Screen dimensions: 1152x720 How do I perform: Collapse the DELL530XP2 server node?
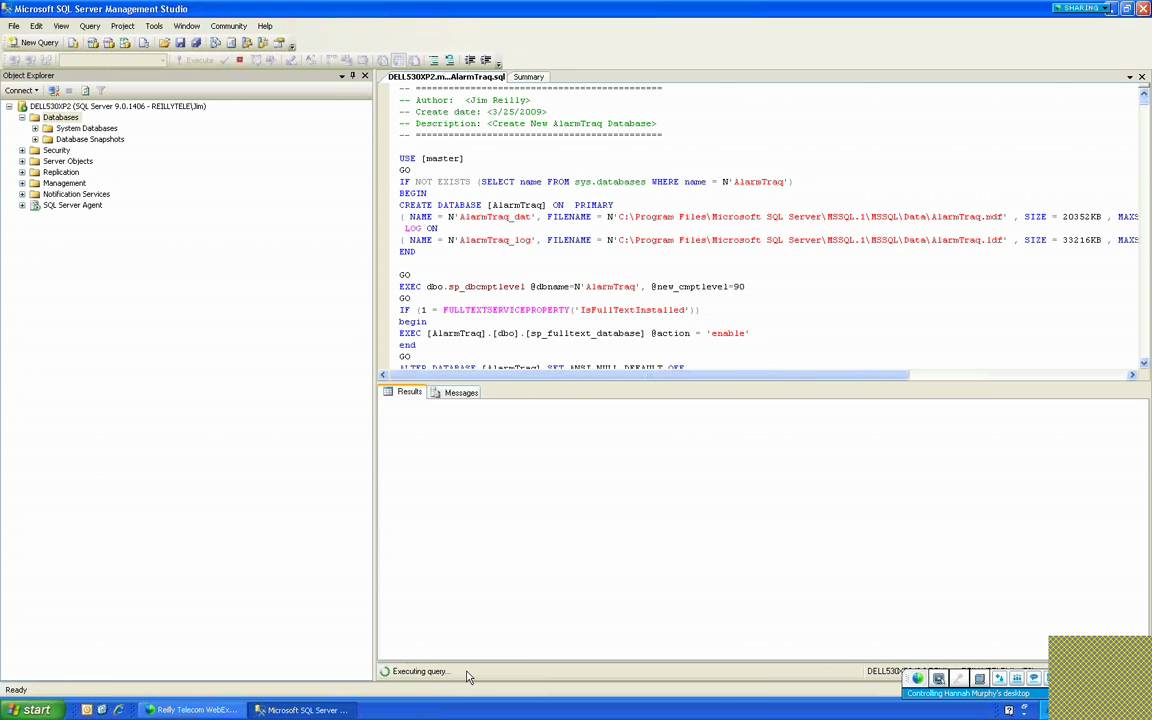(9, 107)
